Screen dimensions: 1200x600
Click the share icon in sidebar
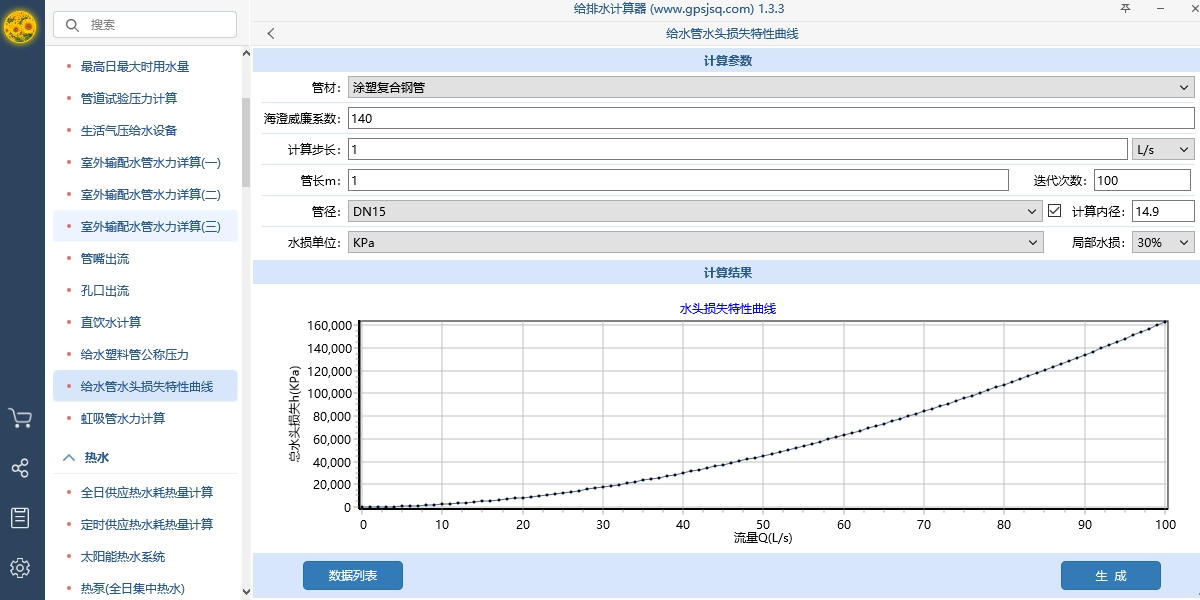(x=21, y=468)
